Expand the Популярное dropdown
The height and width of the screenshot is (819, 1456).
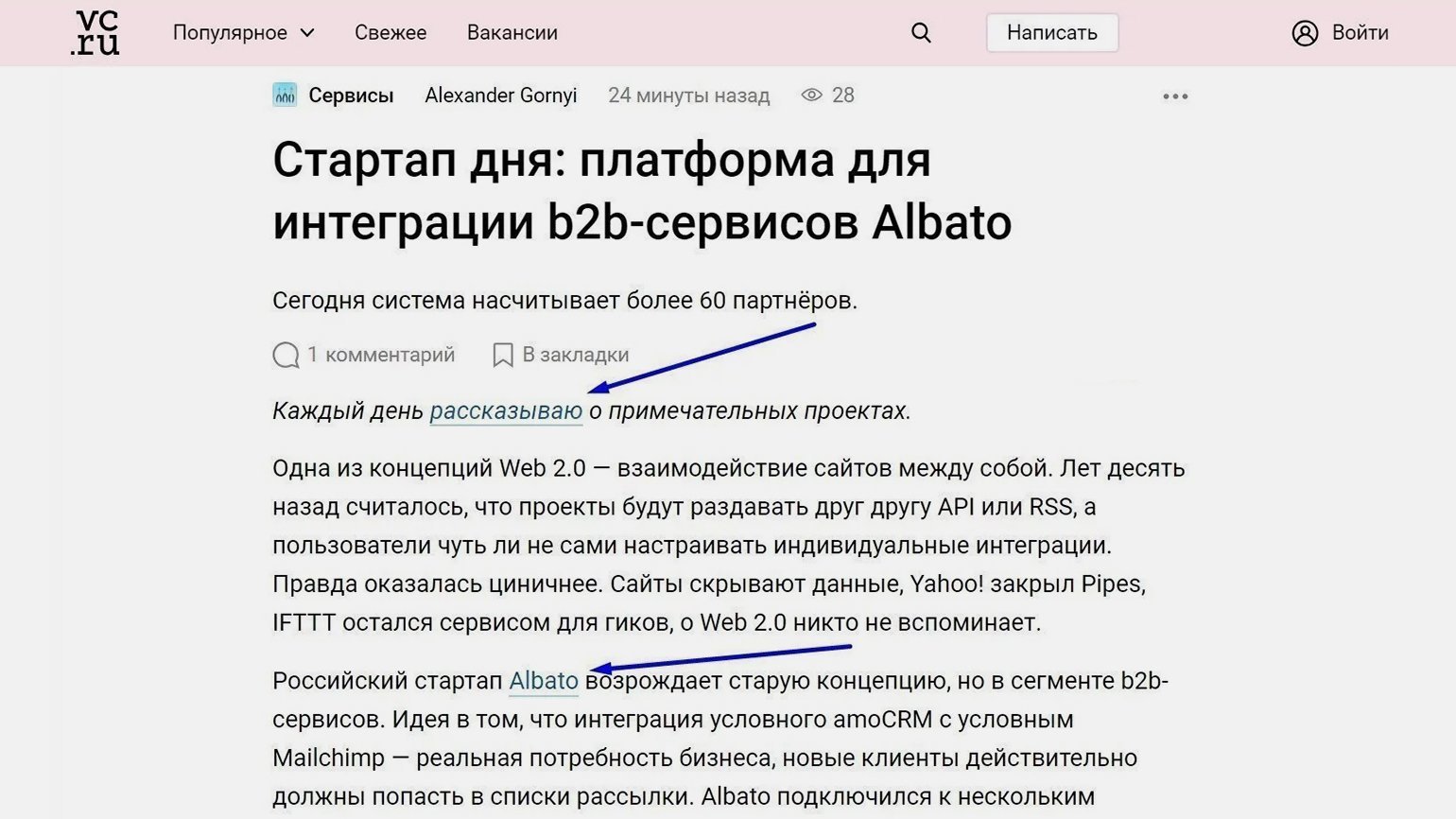click(x=243, y=33)
